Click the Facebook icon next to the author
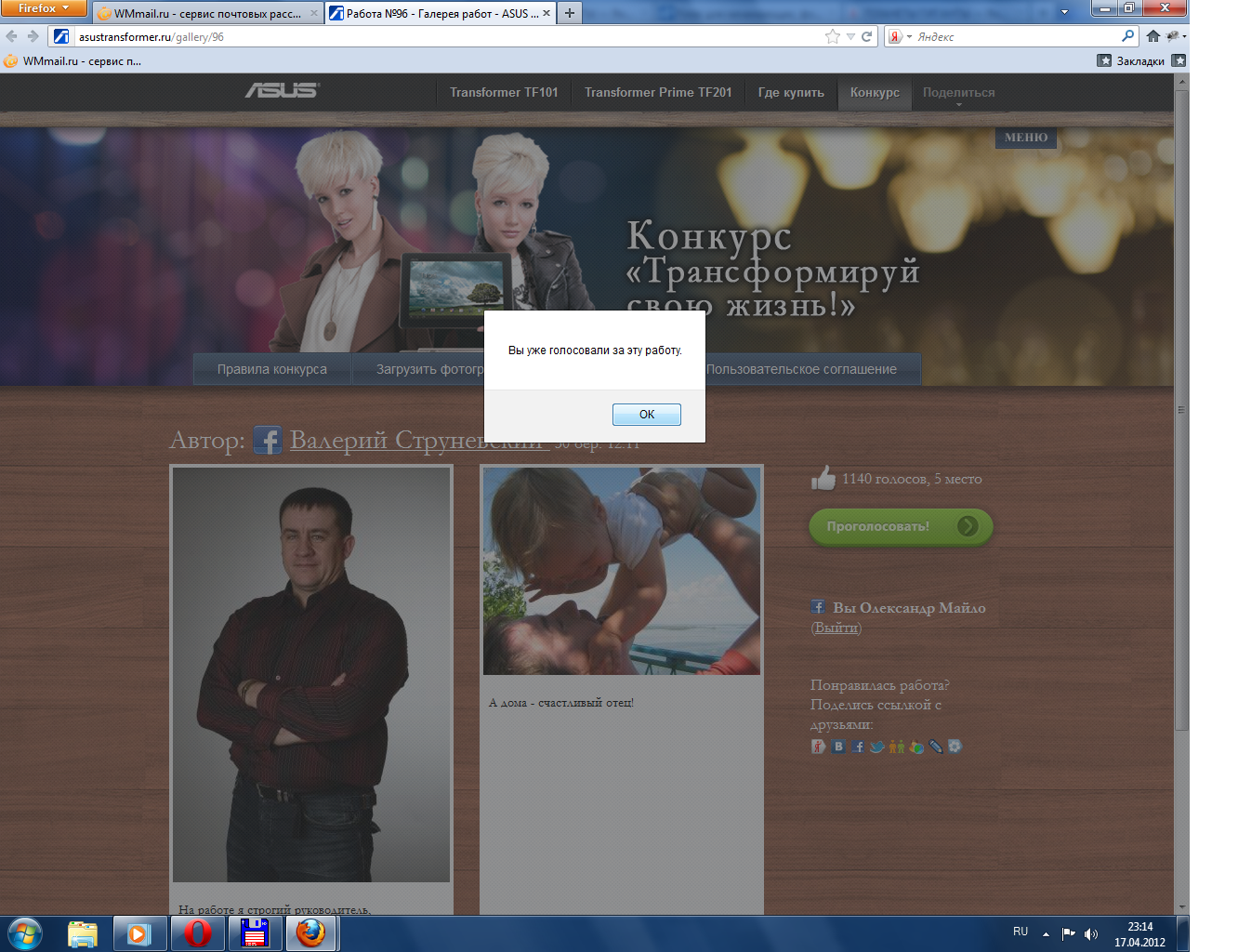The height and width of the screenshot is (952, 1238). point(268,440)
